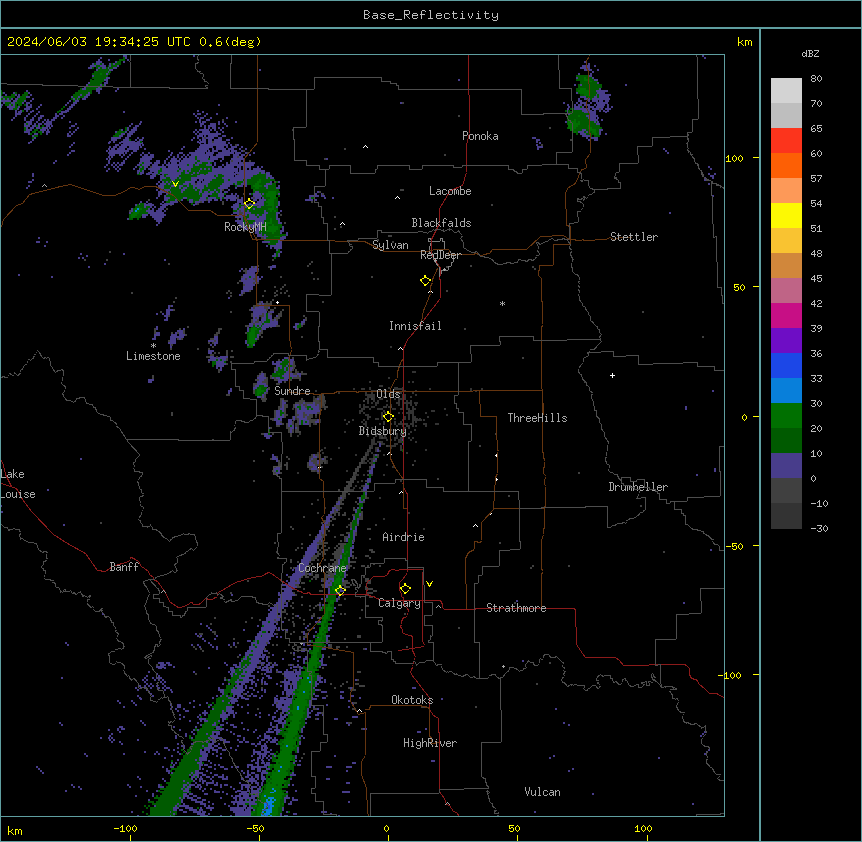Click the purple 10 dBZ legend swatch
The height and width of the screenshot is (842, 862).
[786, 466]
